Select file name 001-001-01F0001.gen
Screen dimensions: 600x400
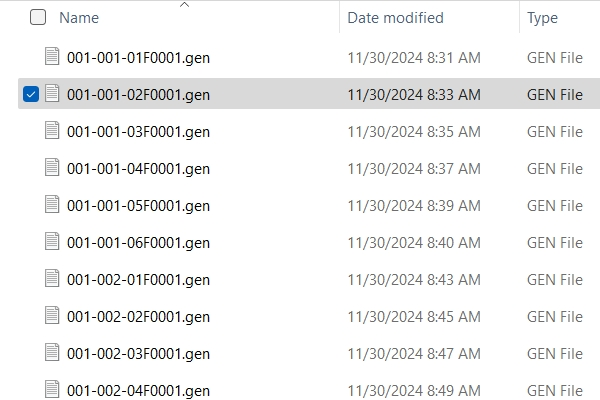tap(138, 58)
